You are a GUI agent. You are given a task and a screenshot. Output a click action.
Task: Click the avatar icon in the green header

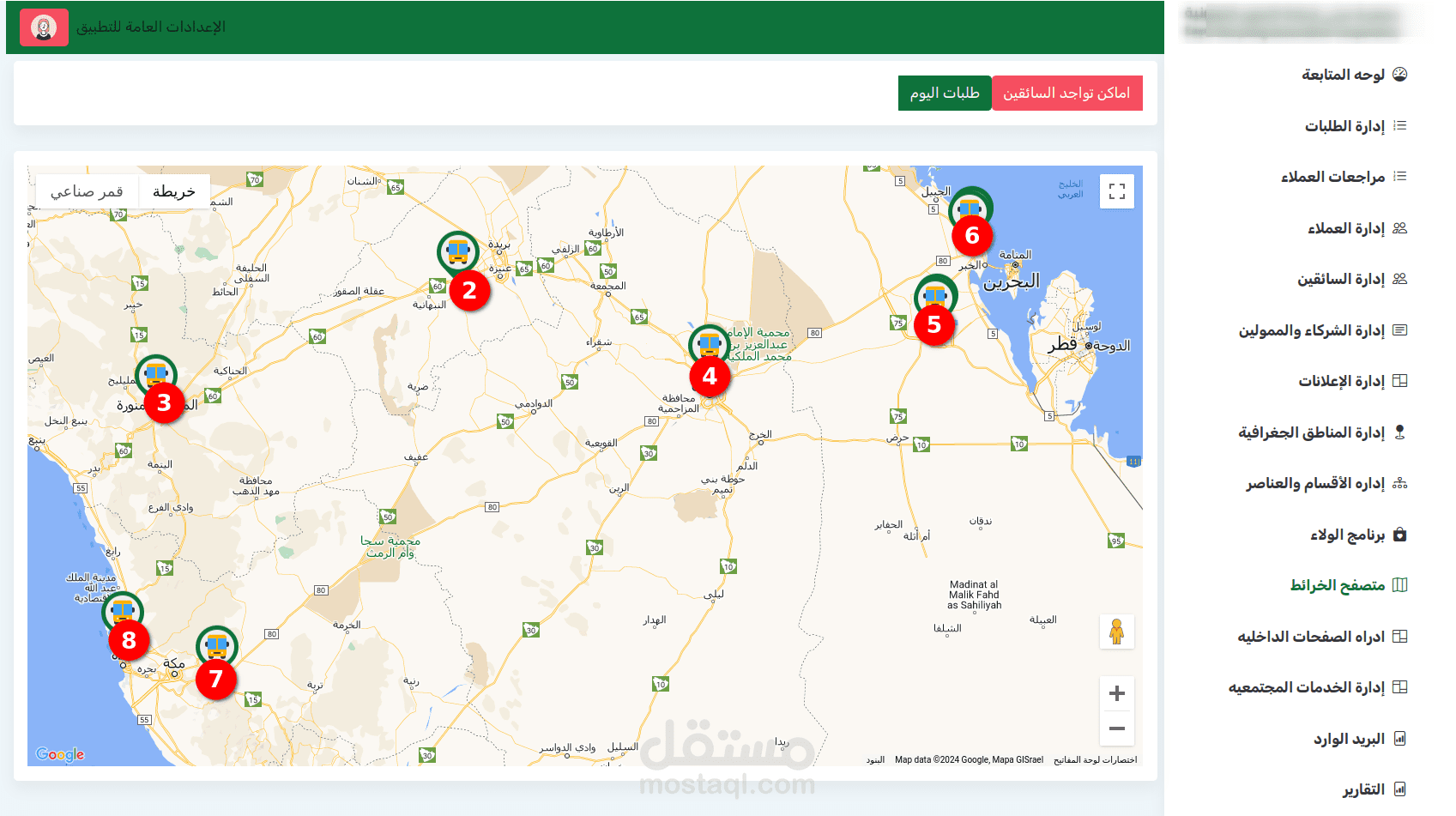[44, 27]
